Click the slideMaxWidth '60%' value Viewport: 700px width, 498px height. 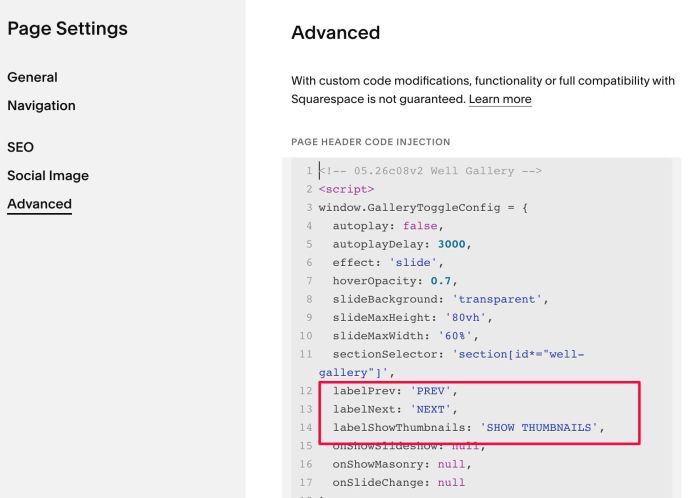(455, 336)
